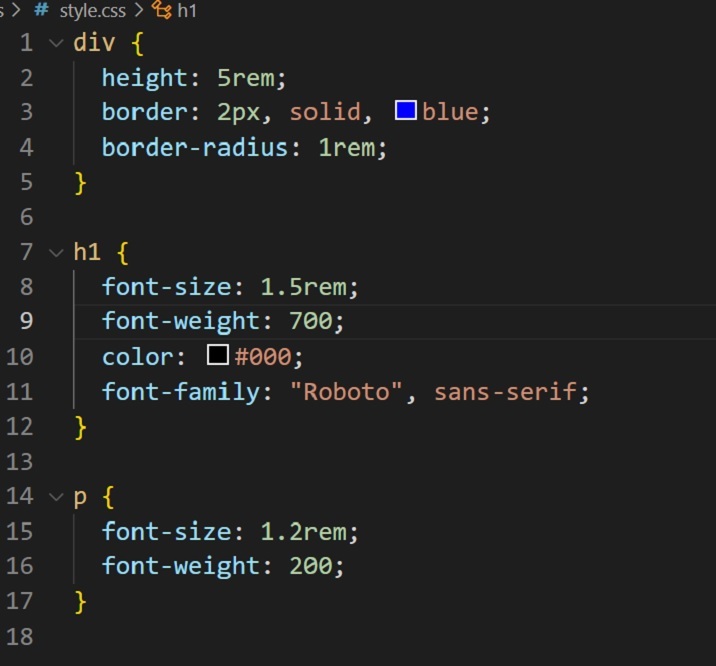Click the "font-family" property name
Screen dimensions: 716x666
tap(180, 392)
